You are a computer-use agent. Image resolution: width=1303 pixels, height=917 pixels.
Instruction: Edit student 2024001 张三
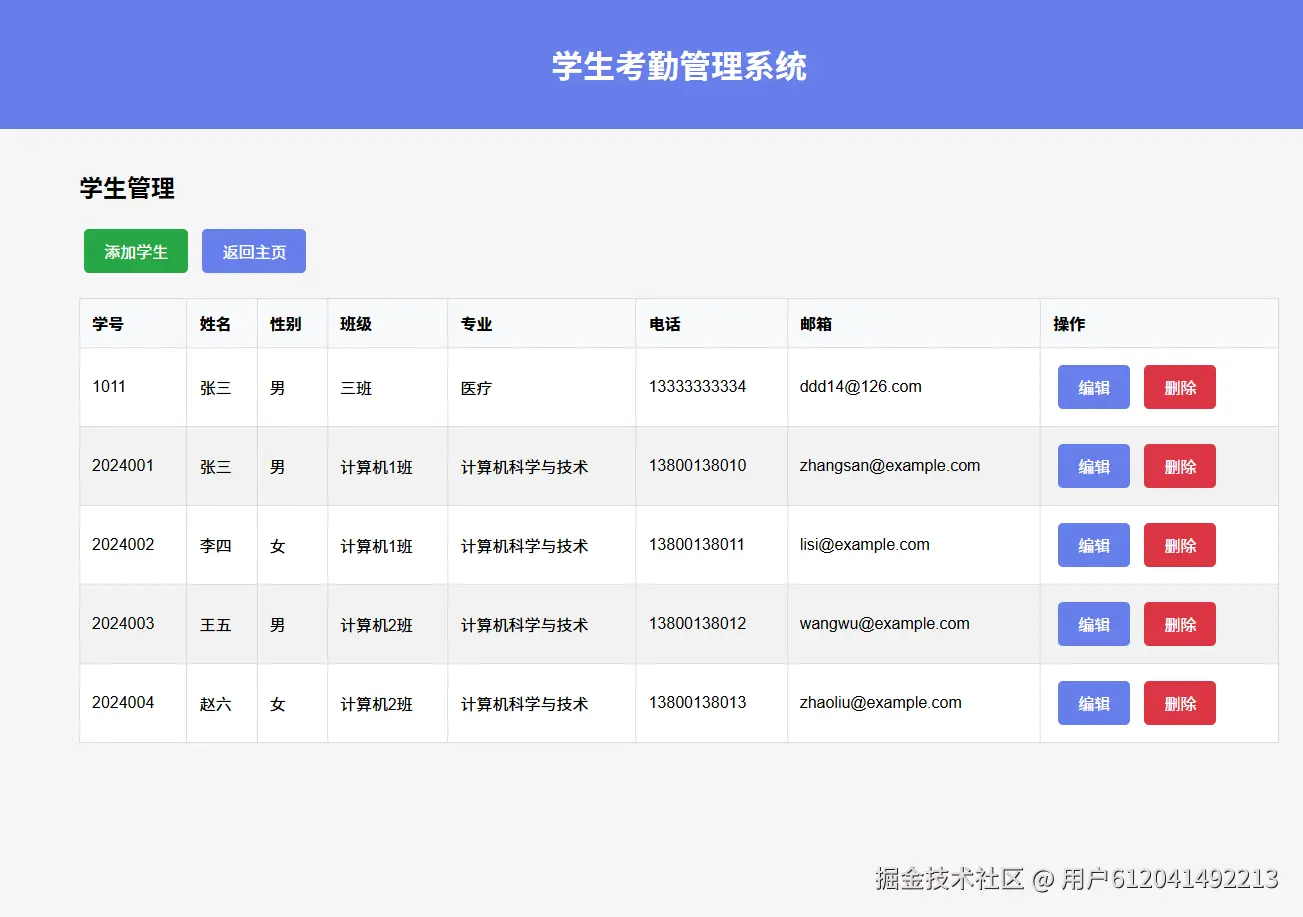1093,466
